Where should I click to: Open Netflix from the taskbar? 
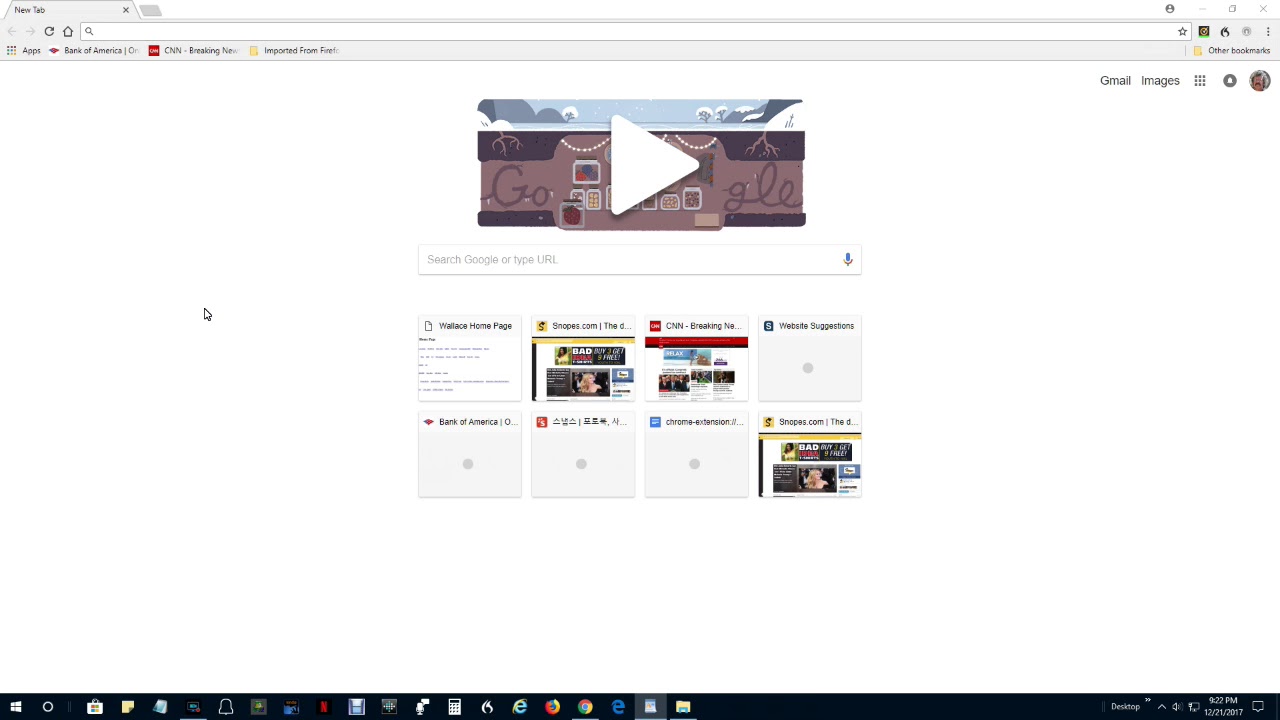[x=323, y=707]
